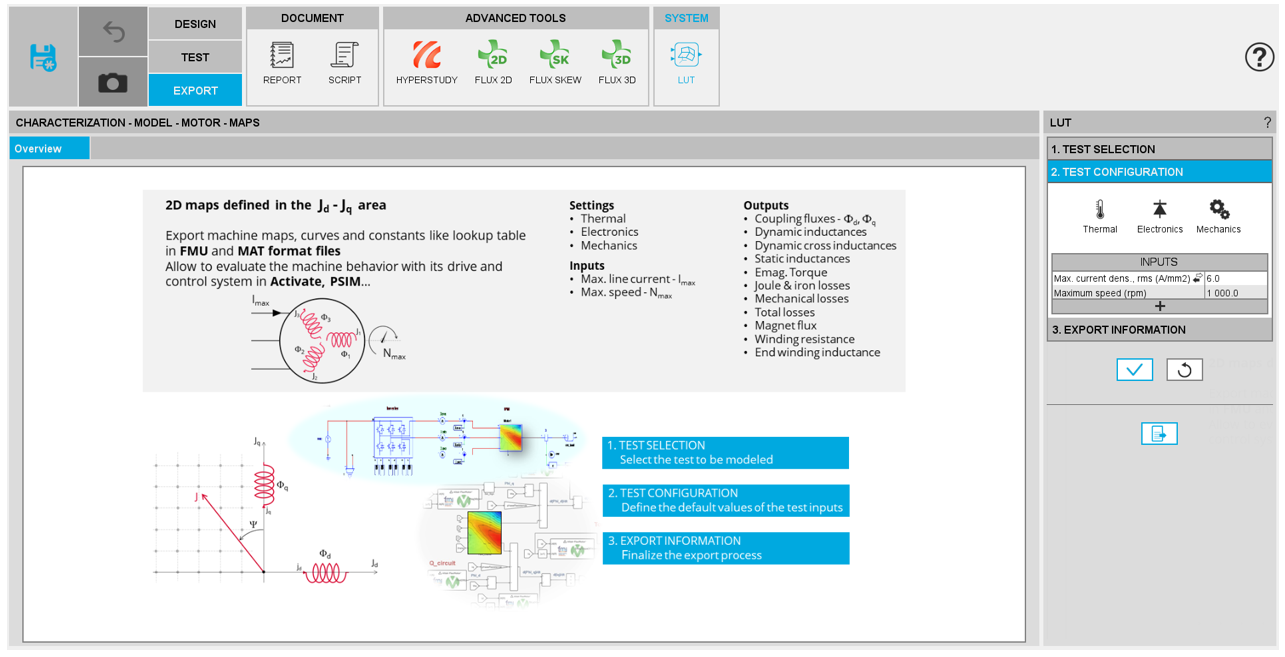The height and width of the screenshot is (657, 1285).
Task: Click the LUT panel title text
Action: coord(1061,123)
